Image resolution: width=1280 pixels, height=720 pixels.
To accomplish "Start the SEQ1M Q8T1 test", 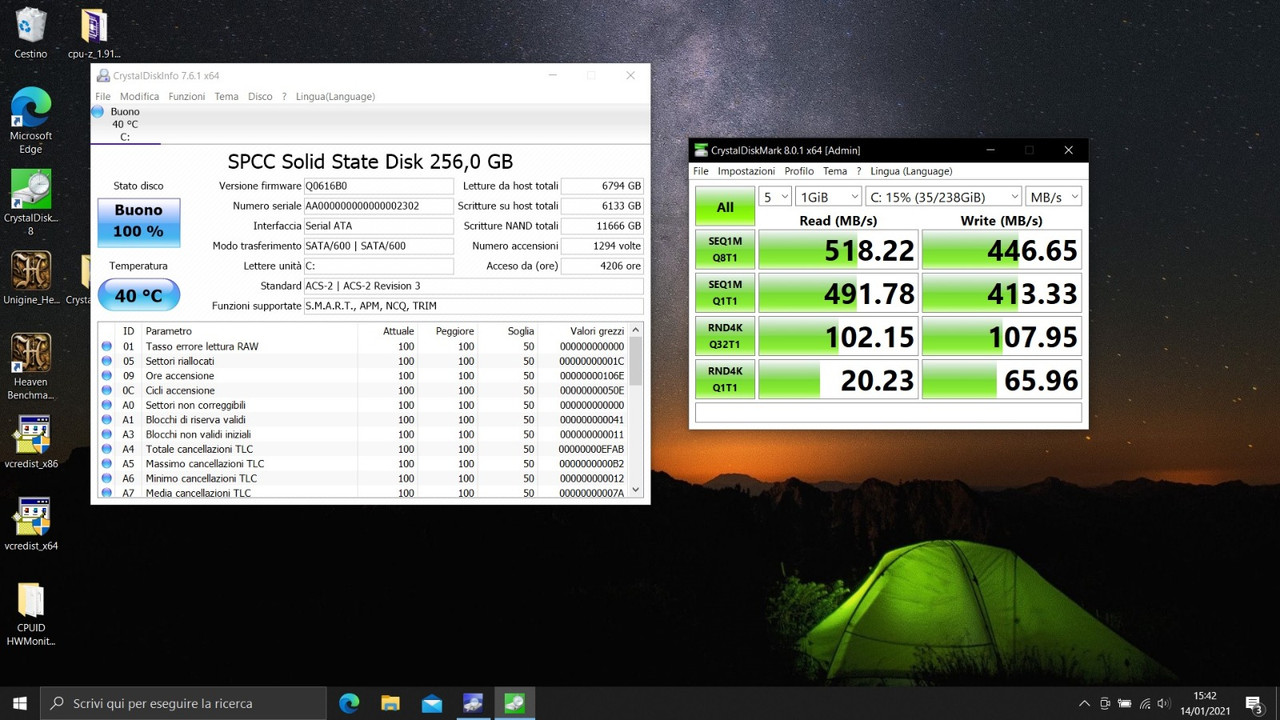I will (725, 249).
